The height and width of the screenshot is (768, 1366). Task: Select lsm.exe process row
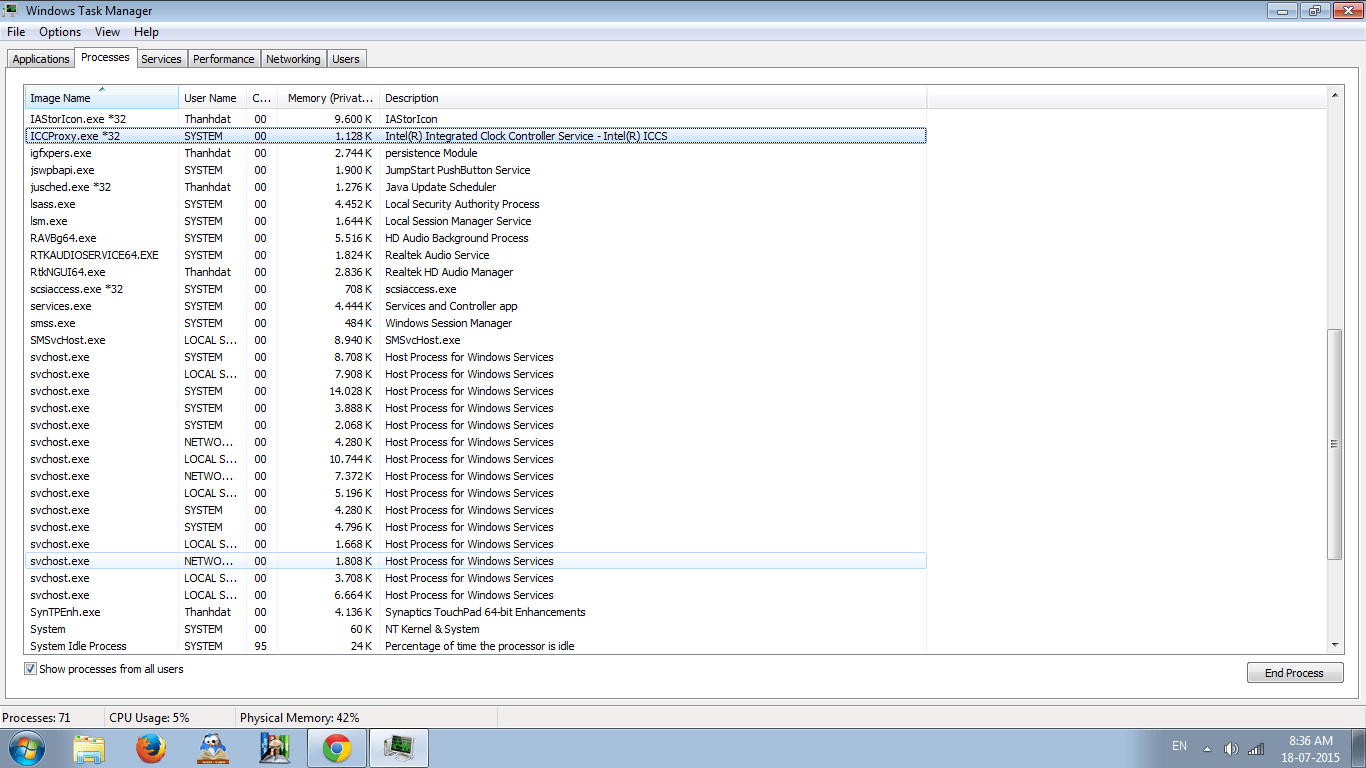coord(476,221)
